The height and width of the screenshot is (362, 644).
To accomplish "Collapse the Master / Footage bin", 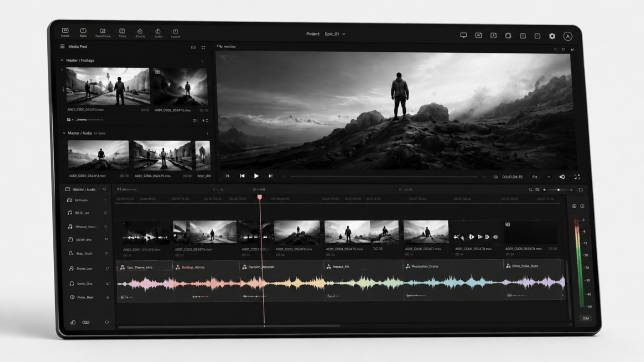I will point(62,60).
